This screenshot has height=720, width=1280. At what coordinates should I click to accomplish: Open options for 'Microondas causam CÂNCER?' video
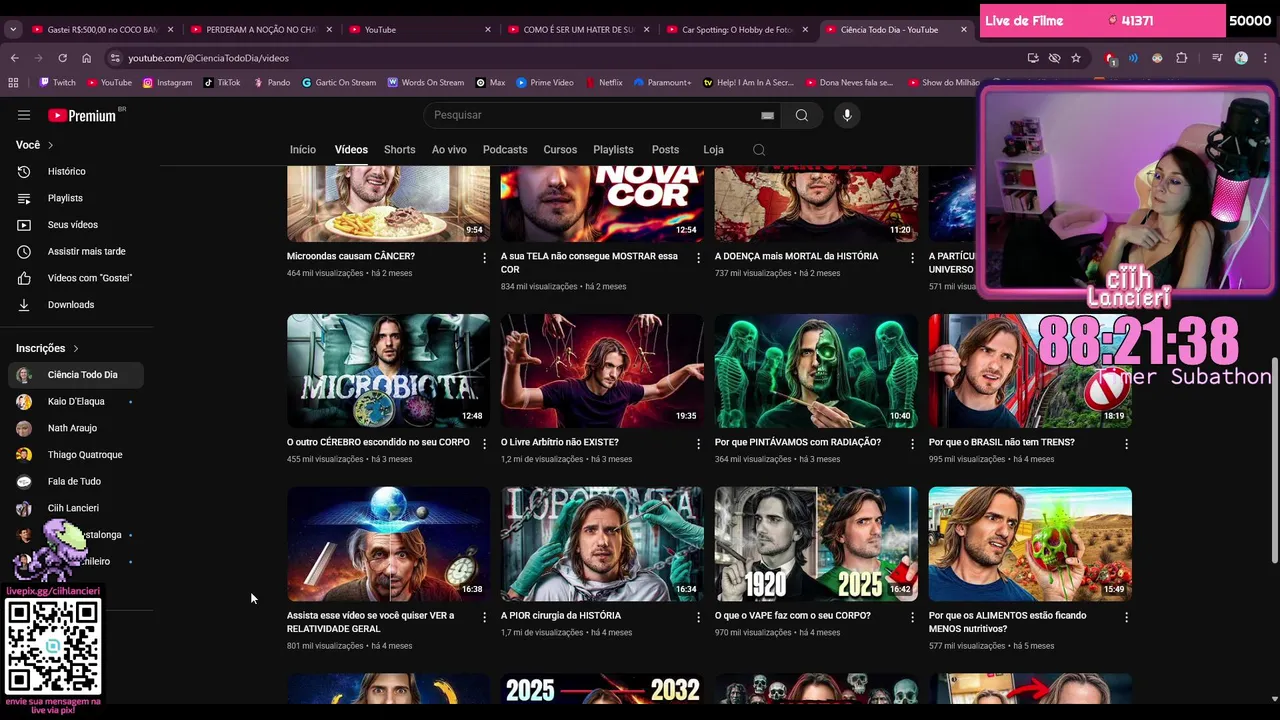(484, 257)
